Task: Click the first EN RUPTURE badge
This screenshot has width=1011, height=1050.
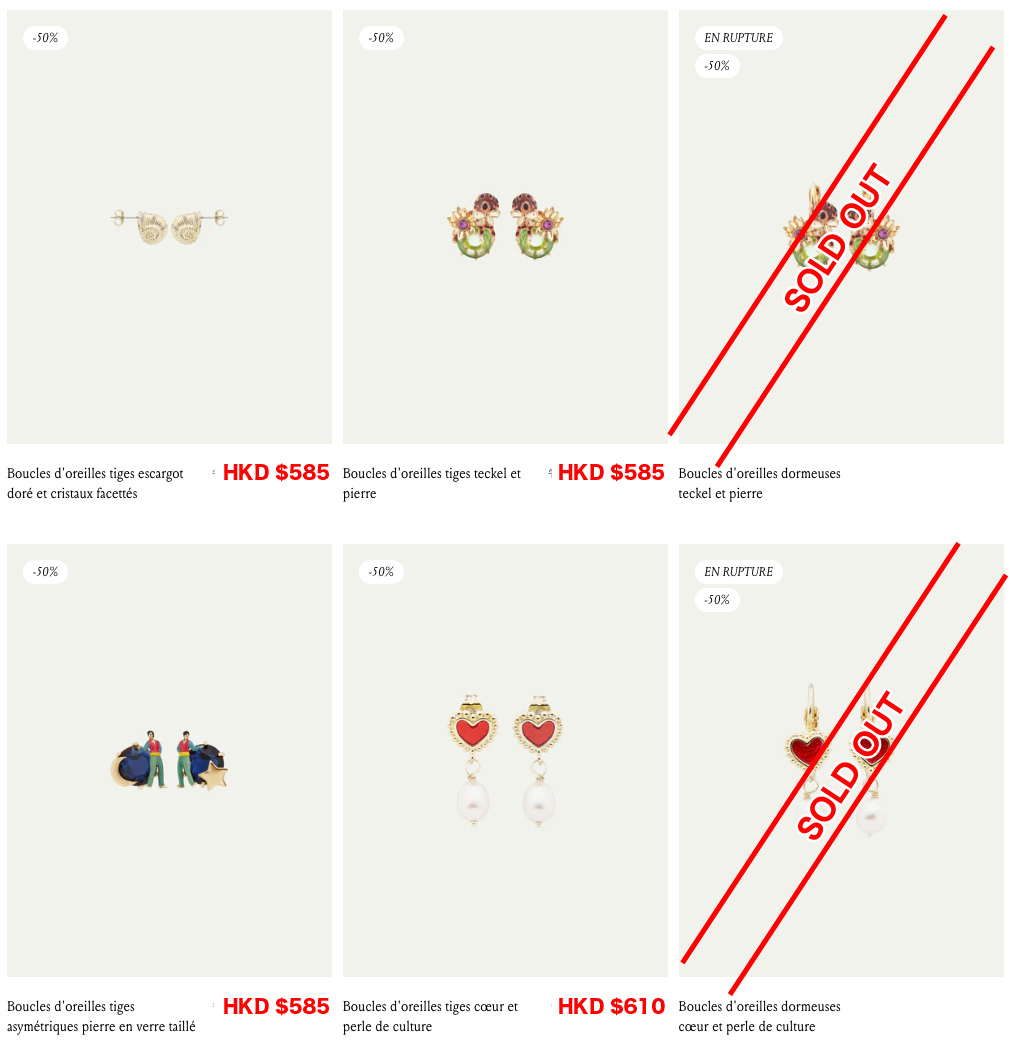Action: (x=738, y=38)
